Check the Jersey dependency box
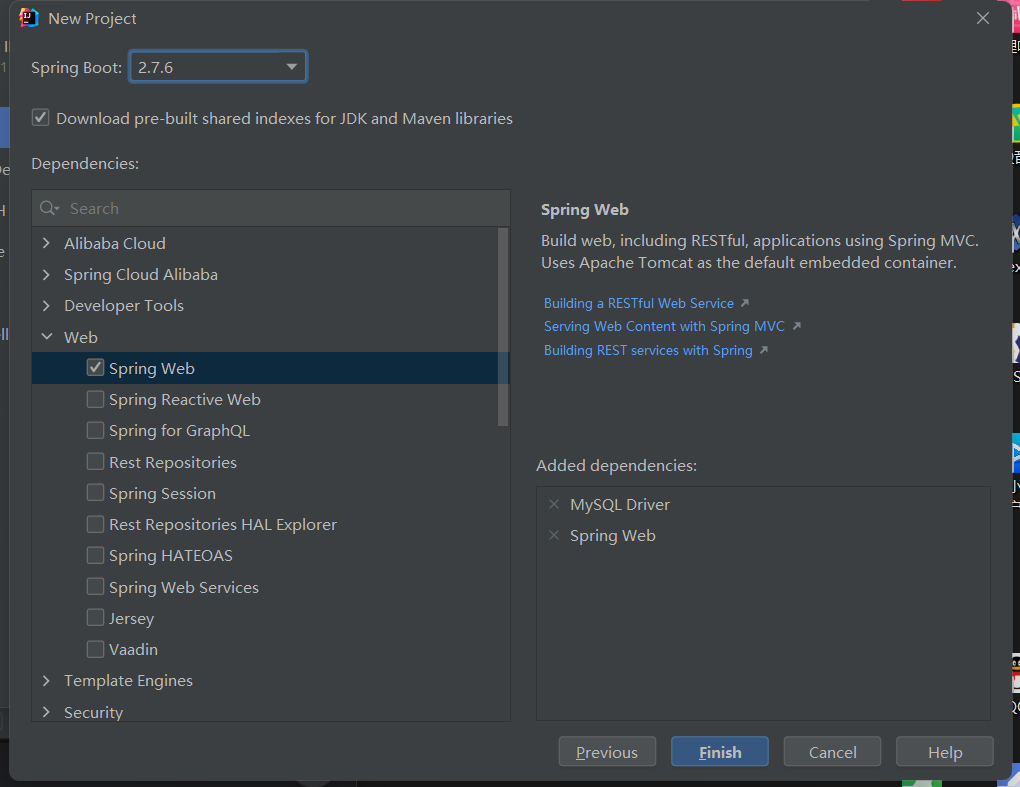 tap(95, 617)
